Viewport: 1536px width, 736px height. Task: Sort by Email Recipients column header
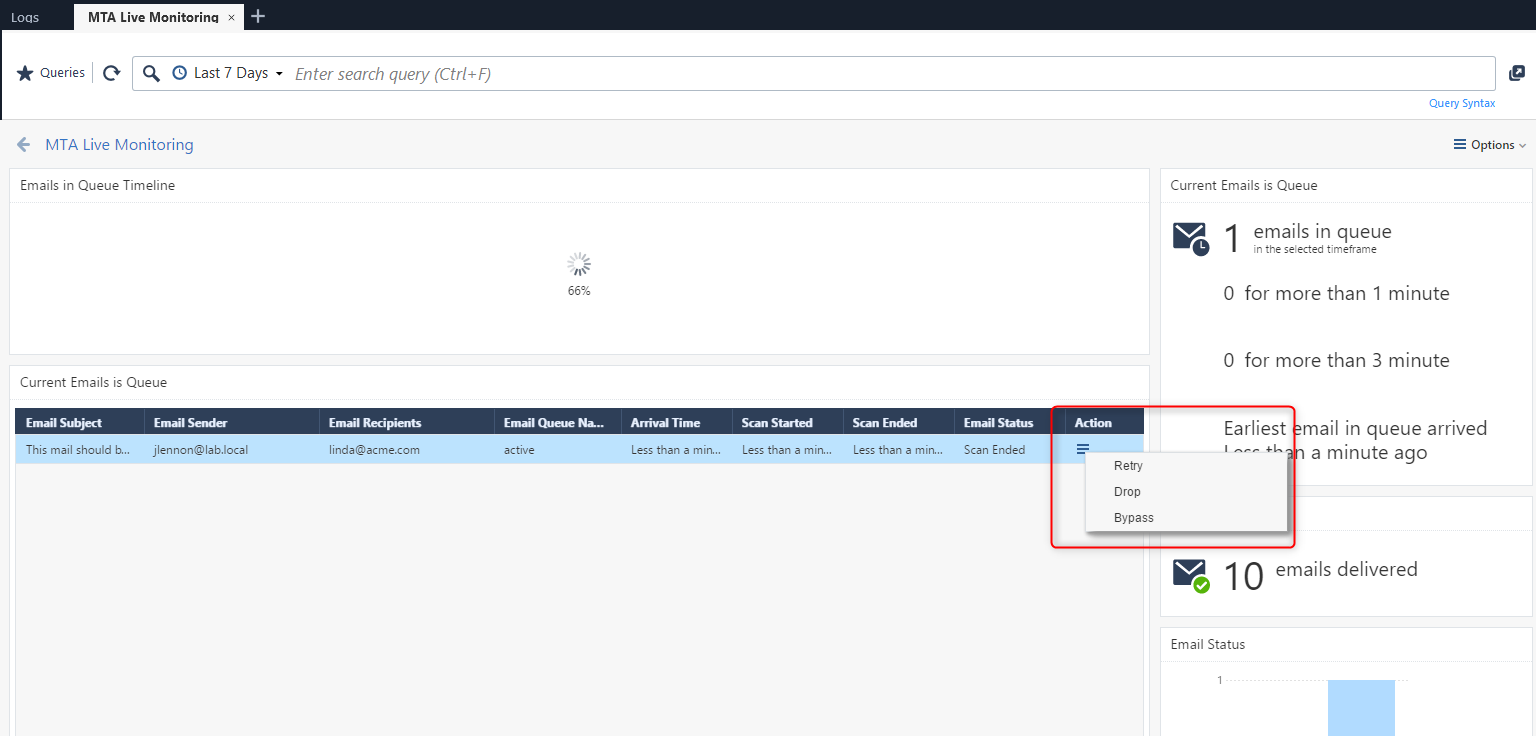coord(407,422)
